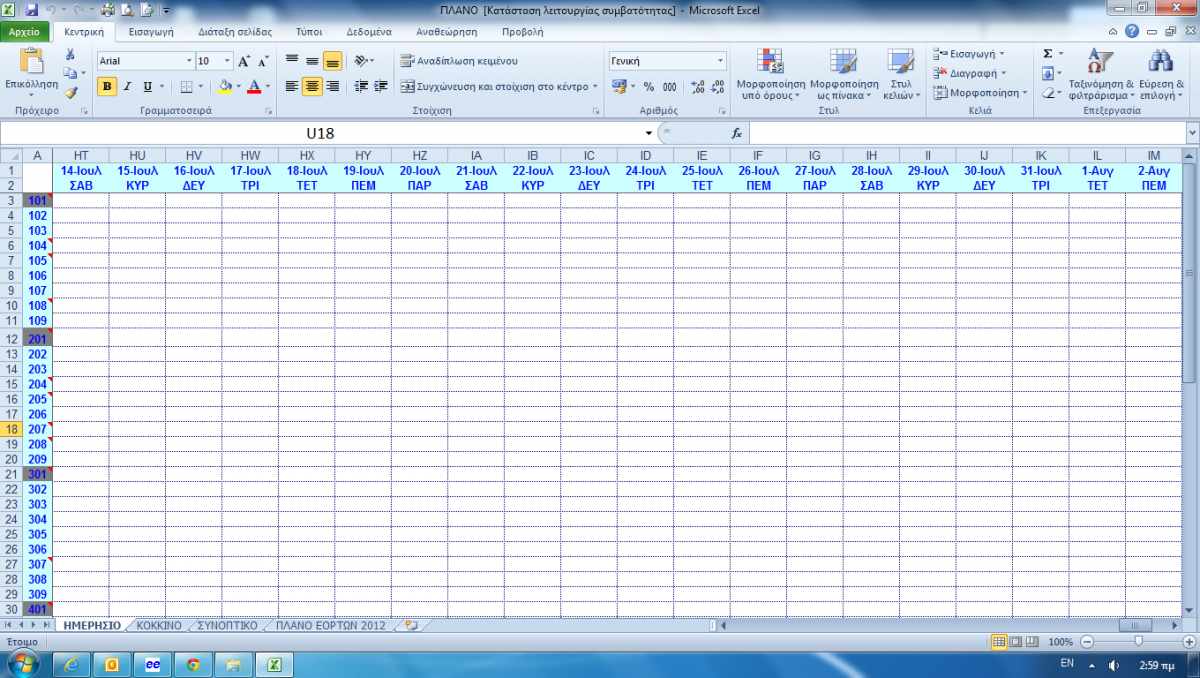Screen dimensions: 1200x678
Task: Toggle center horizontal alignment
Action: point(312,86)
